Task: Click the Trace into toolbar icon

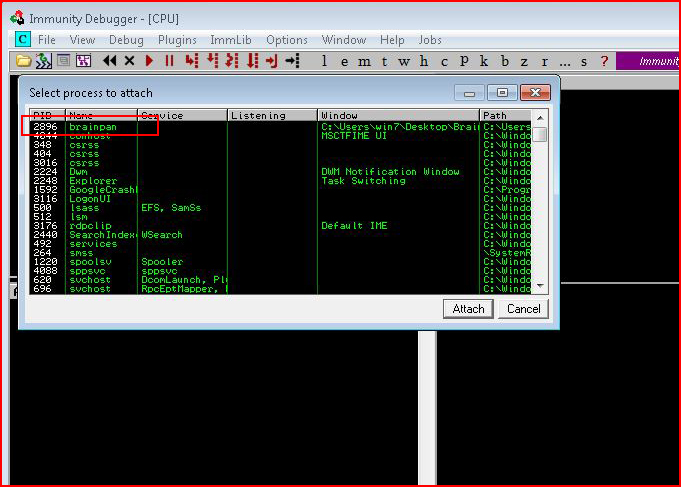Action: pyautogui.click(x=232, y=61)
